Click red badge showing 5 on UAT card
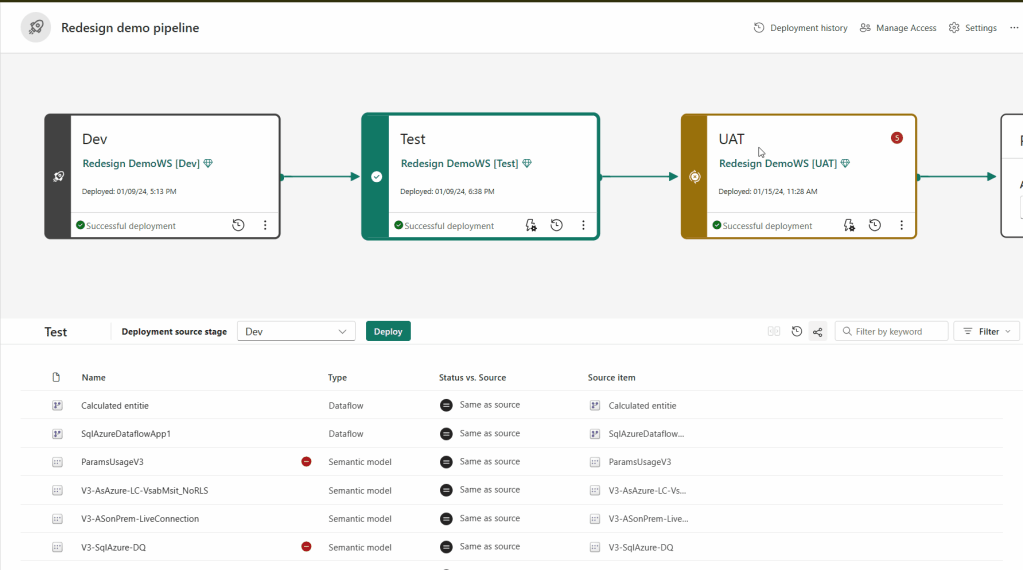 tap(896, 138)
